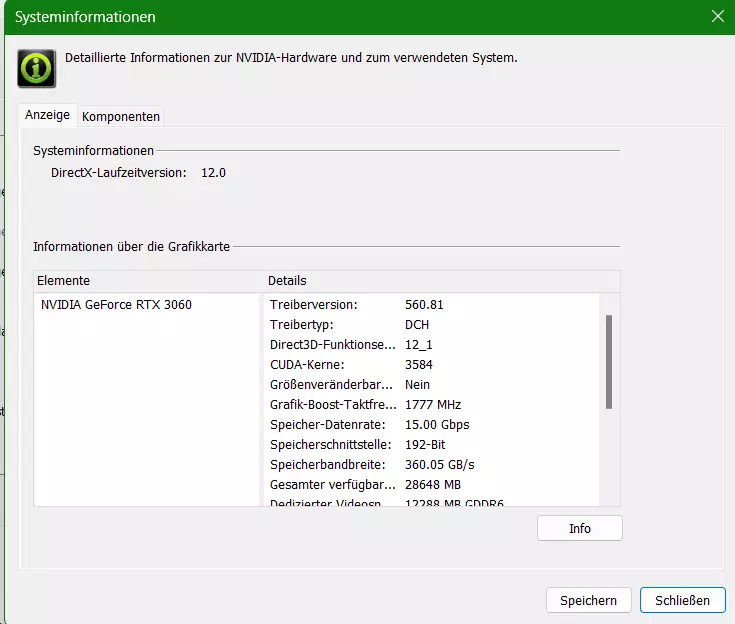Screen dimensions: 735x624
Task: Select the Anzeige tab
Action: (47, 115)
